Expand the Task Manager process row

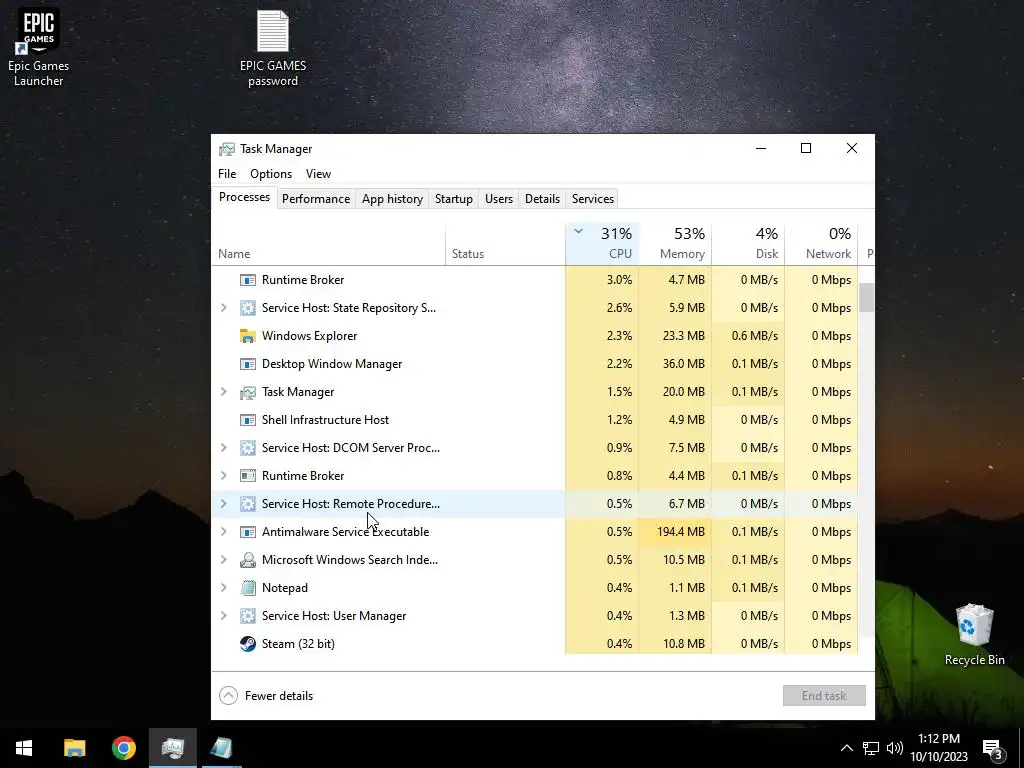(223, 392)
